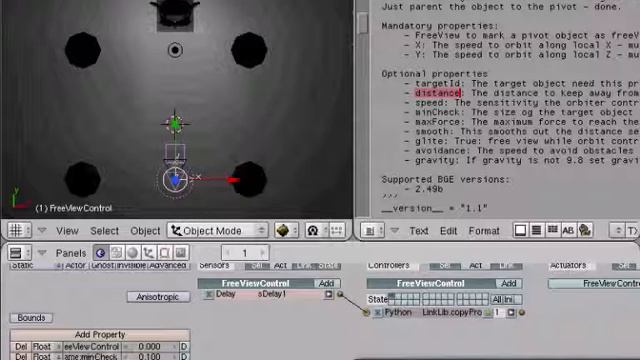
Task: Open the Select menu in 3D viewport
Action: pos(104,231)
